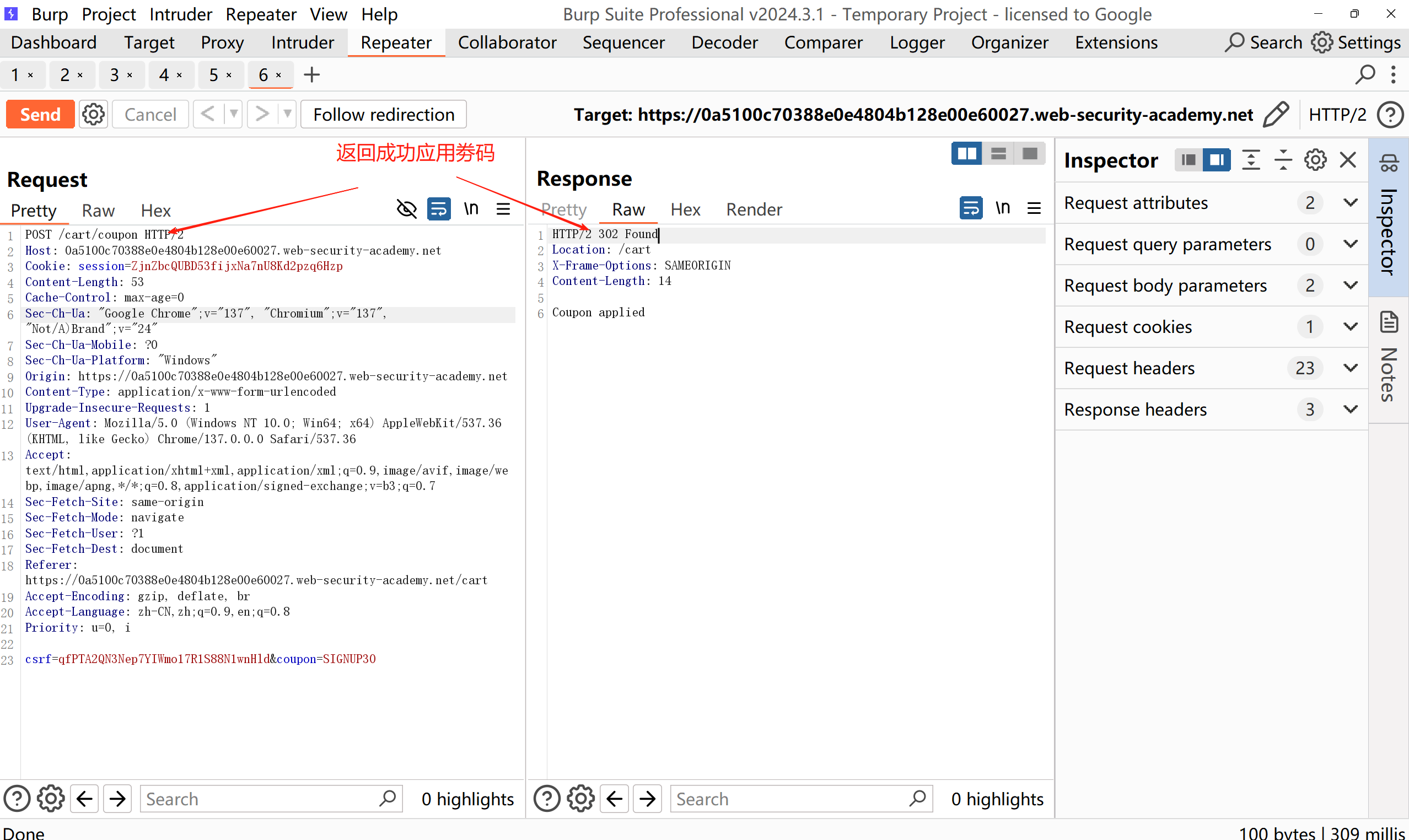Open the Notes side panel icon

coord(1389,322)
